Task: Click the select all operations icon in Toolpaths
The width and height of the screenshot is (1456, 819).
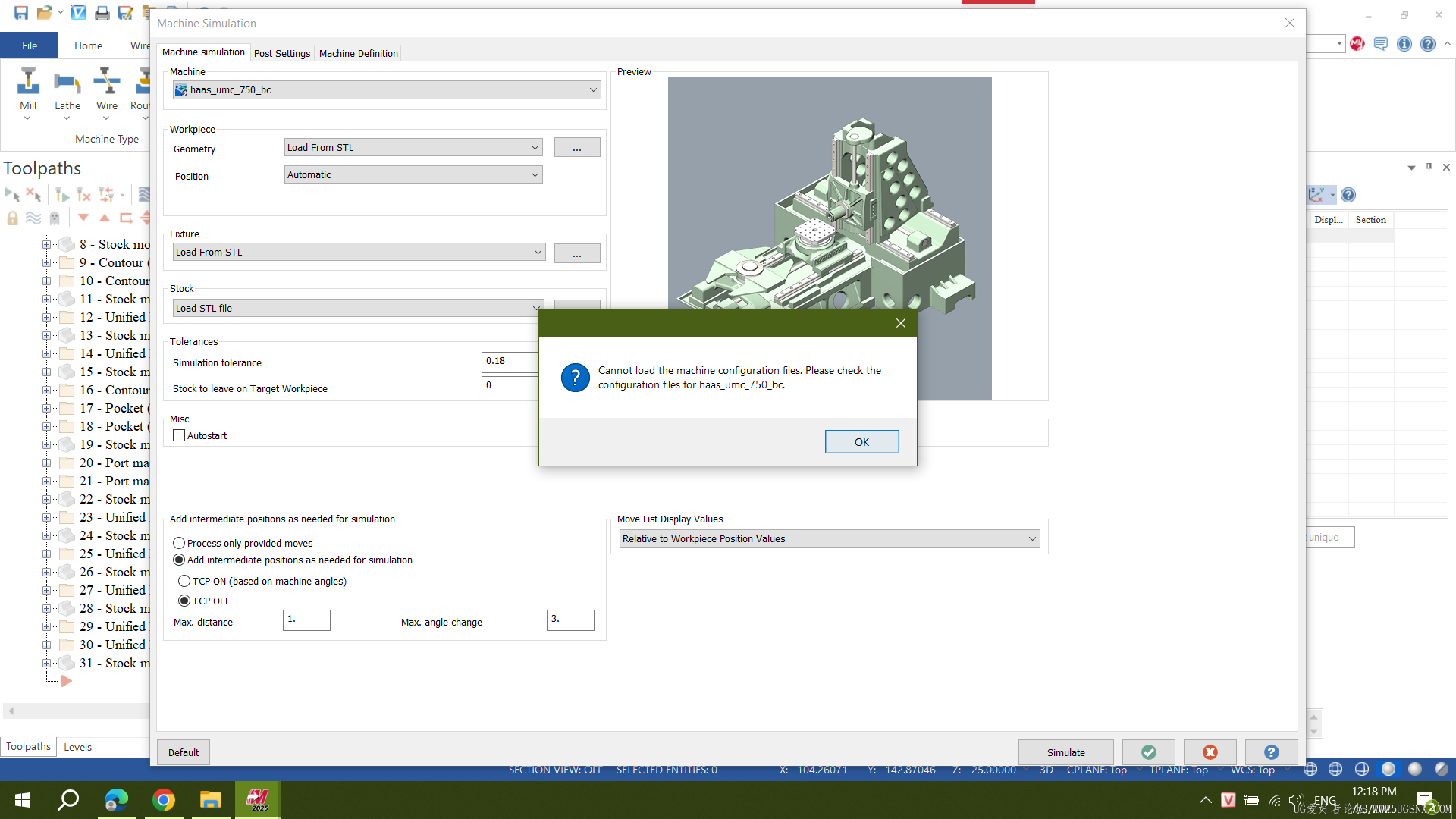Action: point(11,195)
